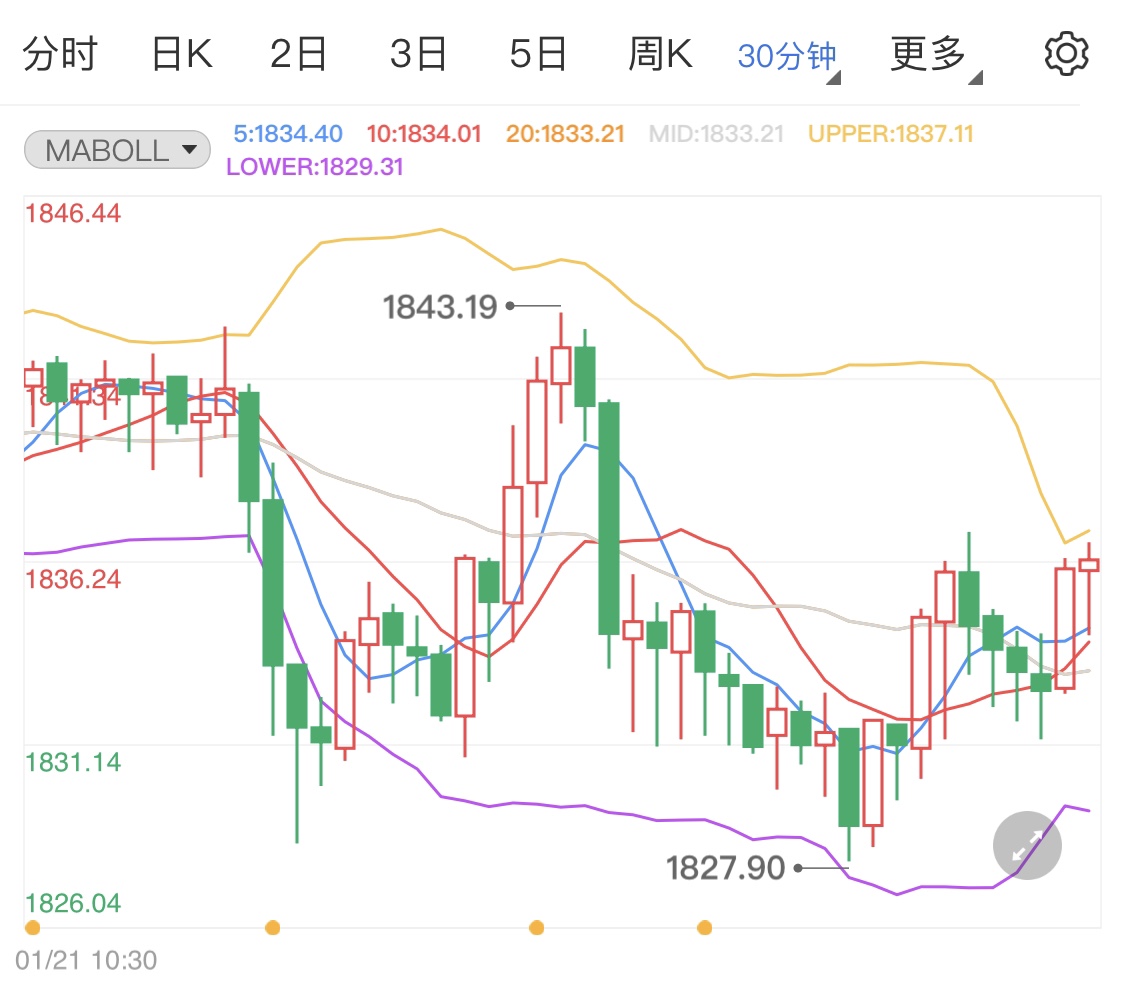Click the 1827.90 low price marker

point(726,868)
